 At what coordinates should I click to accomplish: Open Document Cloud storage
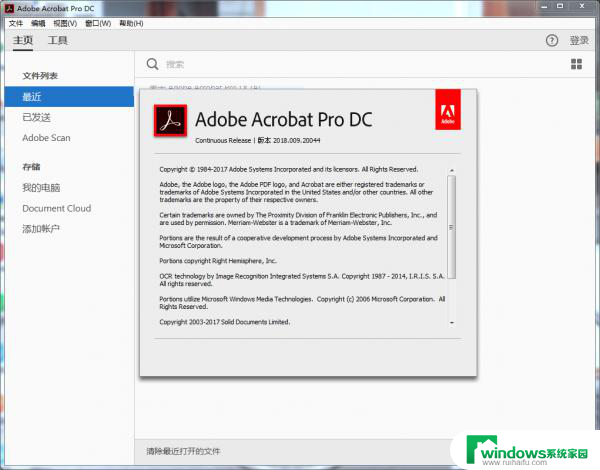coord(57,208)
